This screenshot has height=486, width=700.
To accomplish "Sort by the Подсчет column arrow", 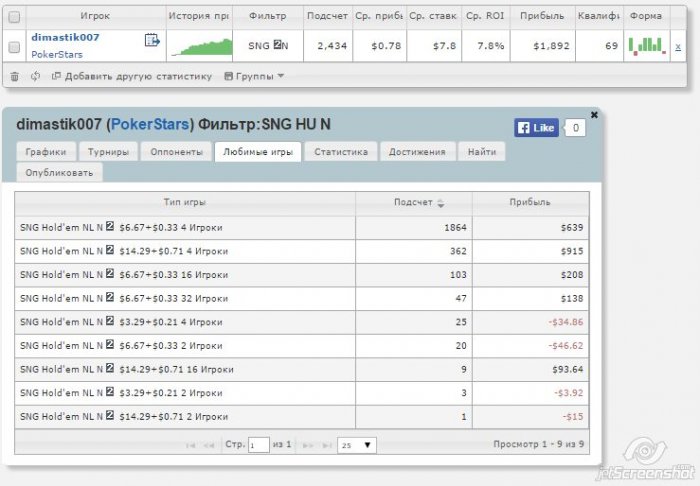I will (x=441, y=203).
